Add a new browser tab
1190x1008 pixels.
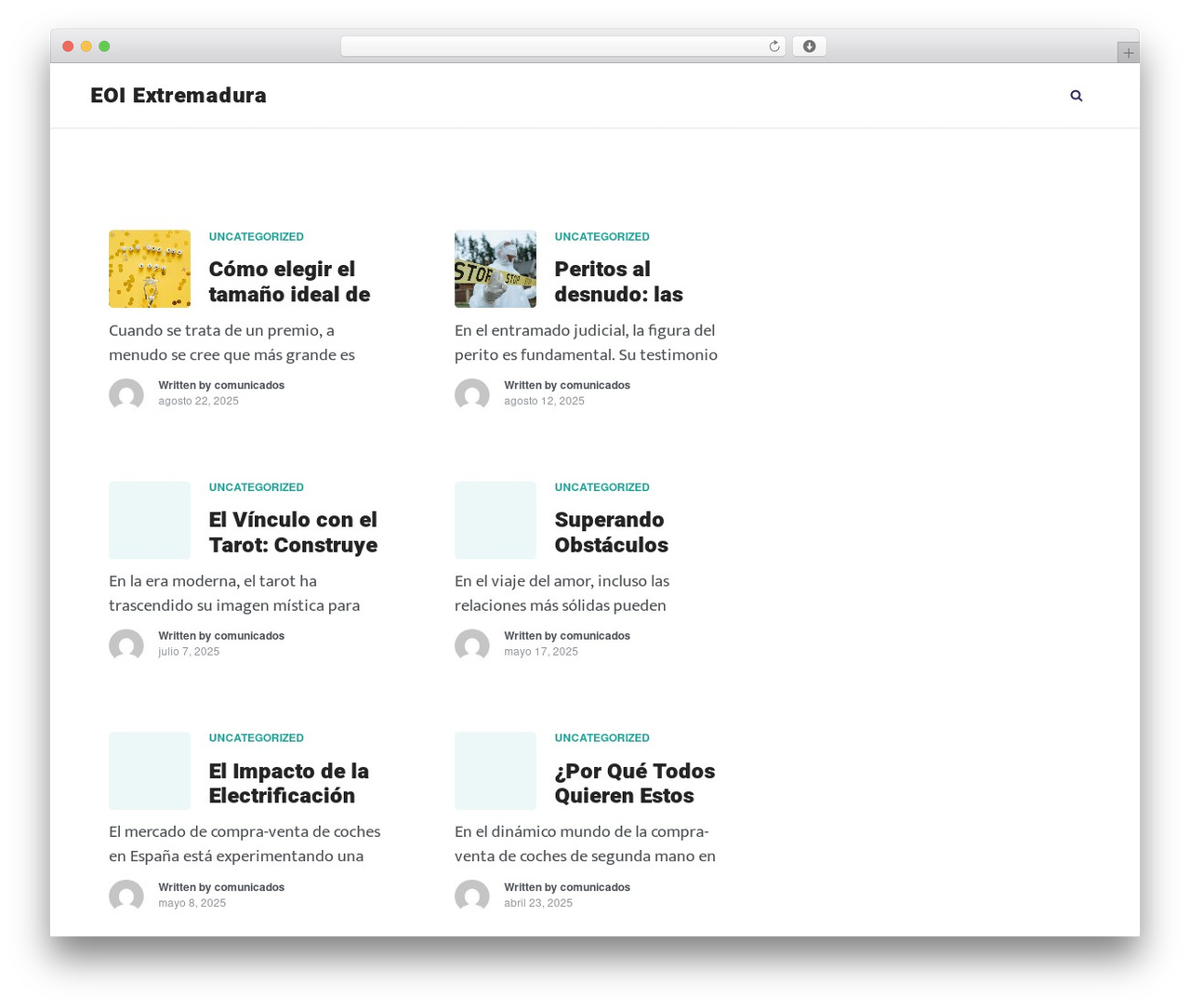1128,53
